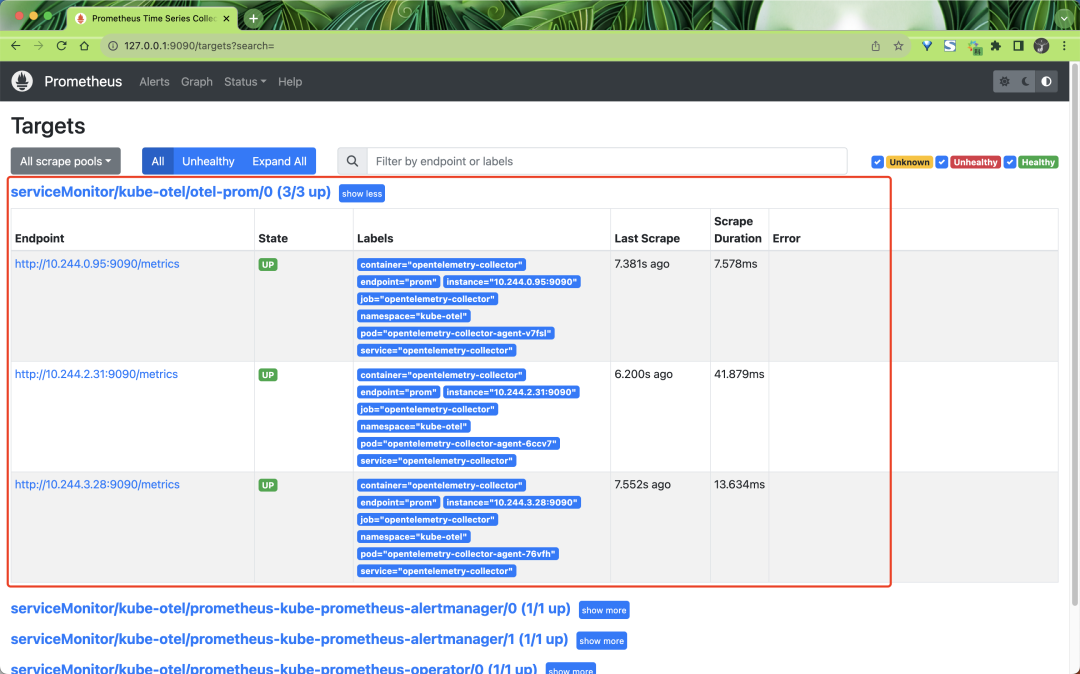Click the site info icon in address bar

[x=113, y=46]
